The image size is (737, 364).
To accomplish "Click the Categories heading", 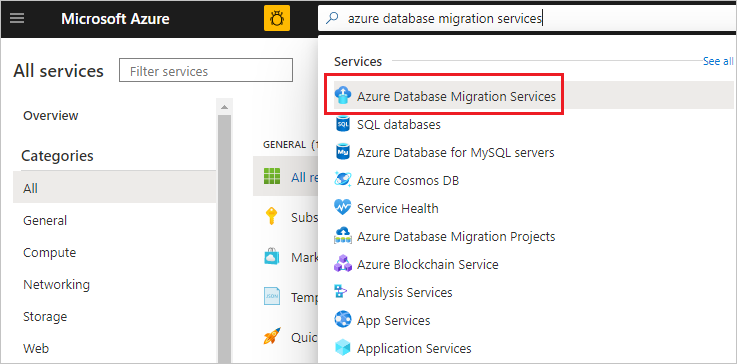I will point(57,155).
